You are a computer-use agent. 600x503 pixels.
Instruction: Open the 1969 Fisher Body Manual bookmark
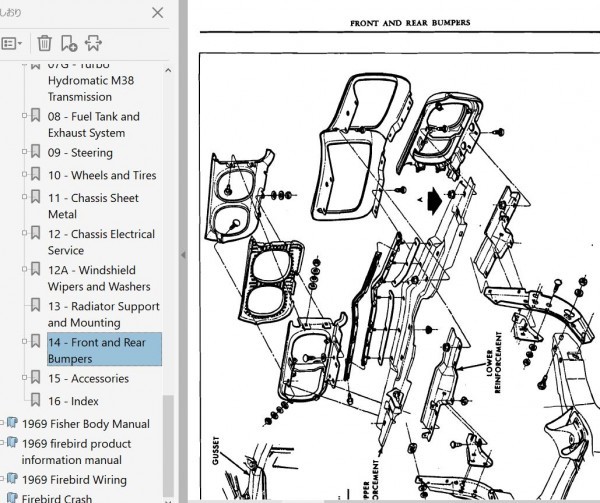tap(86, 424)
